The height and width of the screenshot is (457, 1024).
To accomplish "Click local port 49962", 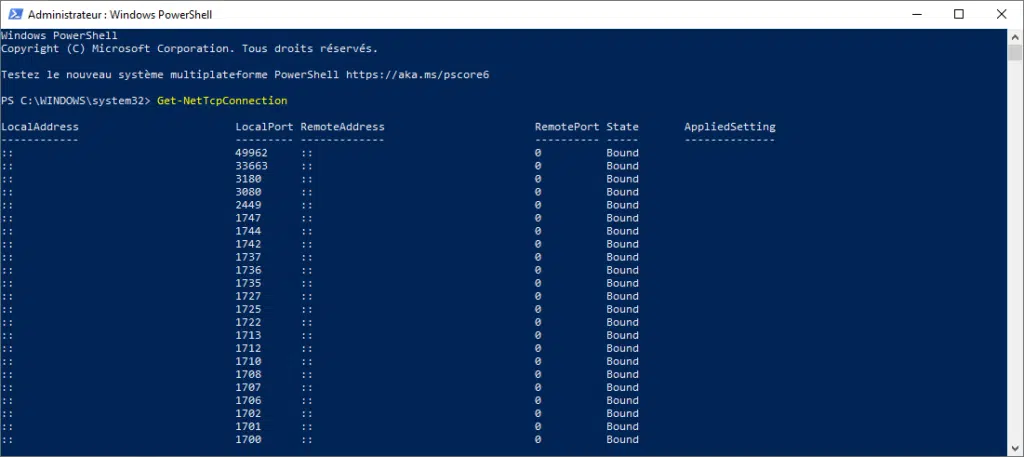I will pyautogui.click(x=251, y=153).
